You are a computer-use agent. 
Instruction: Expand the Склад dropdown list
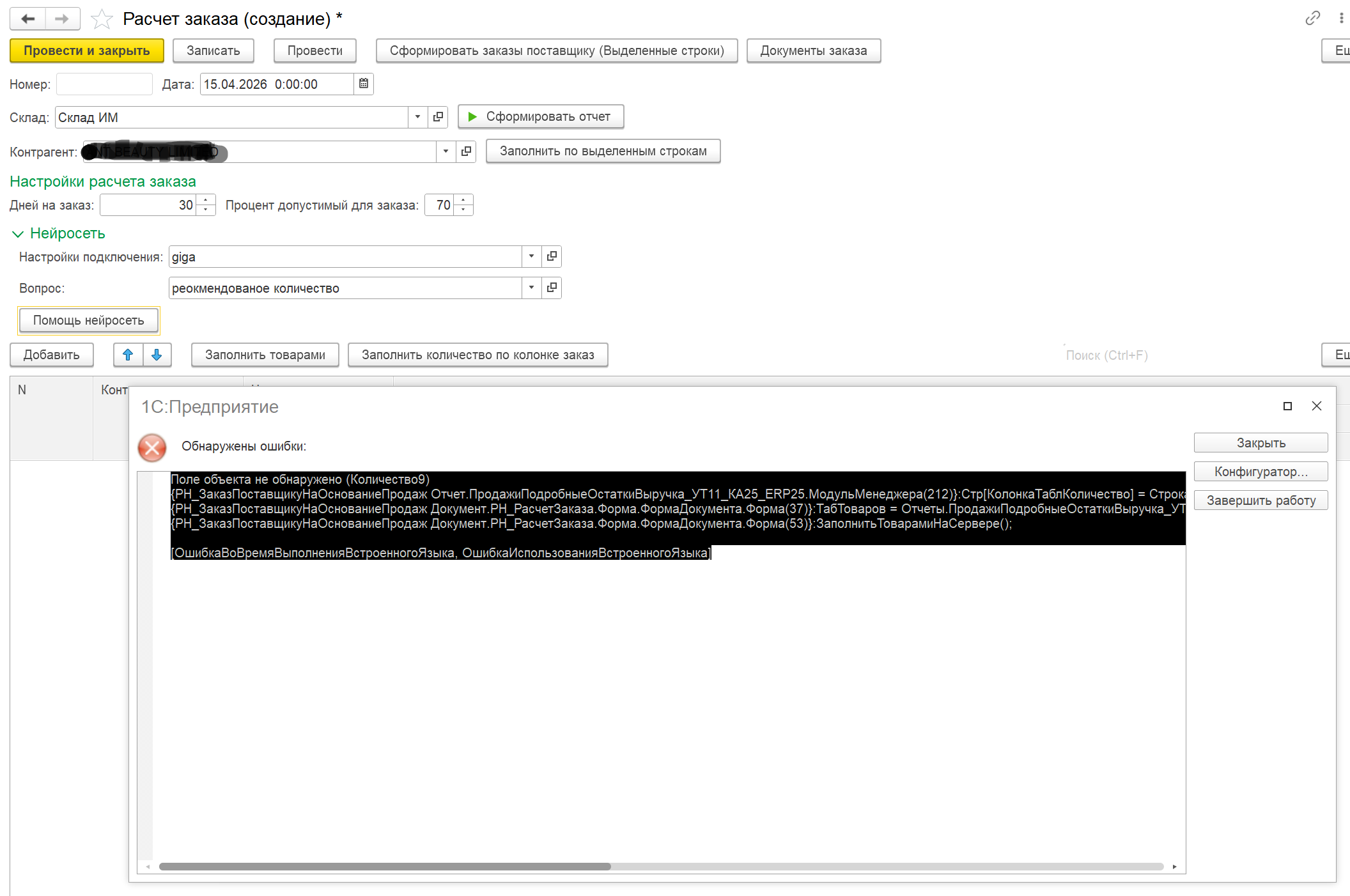(x=417, y=117)
